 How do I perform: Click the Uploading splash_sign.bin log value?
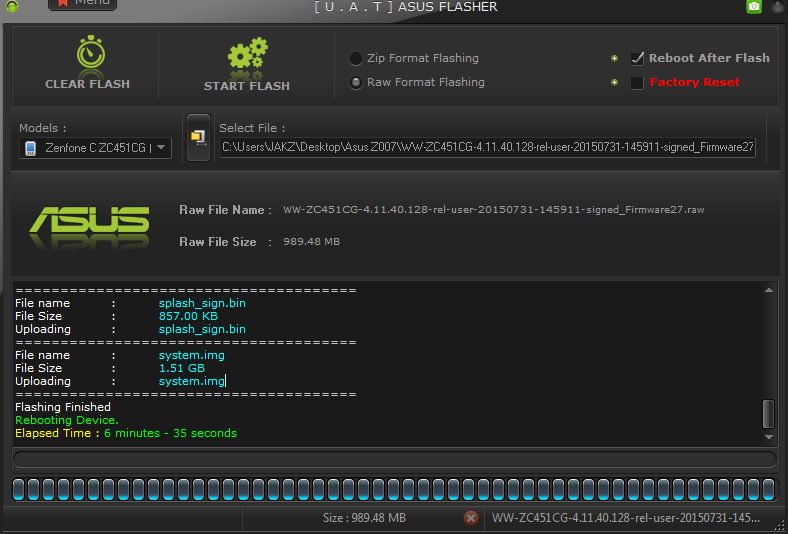click(x=202, y=330)
